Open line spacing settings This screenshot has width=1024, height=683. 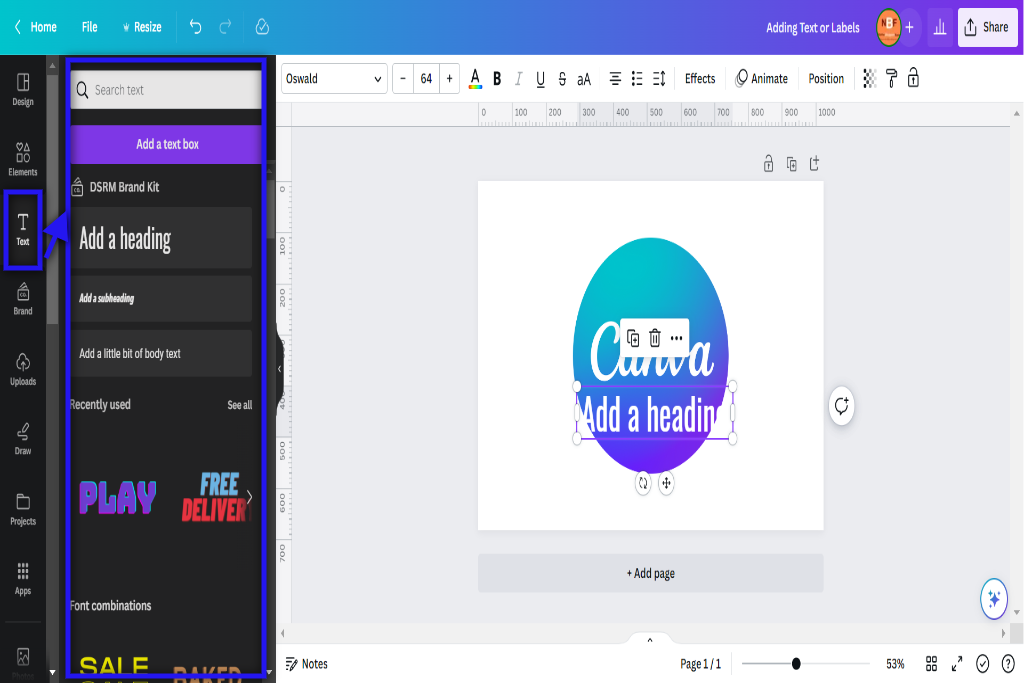pyautogui.click(x=659, y=78)
